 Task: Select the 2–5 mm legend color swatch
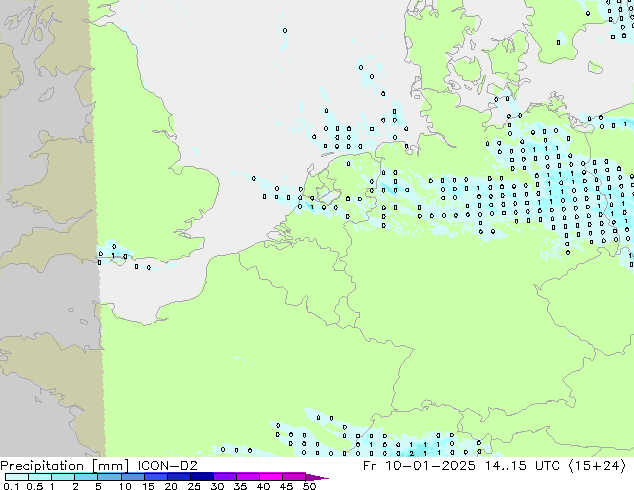[86, 477]
